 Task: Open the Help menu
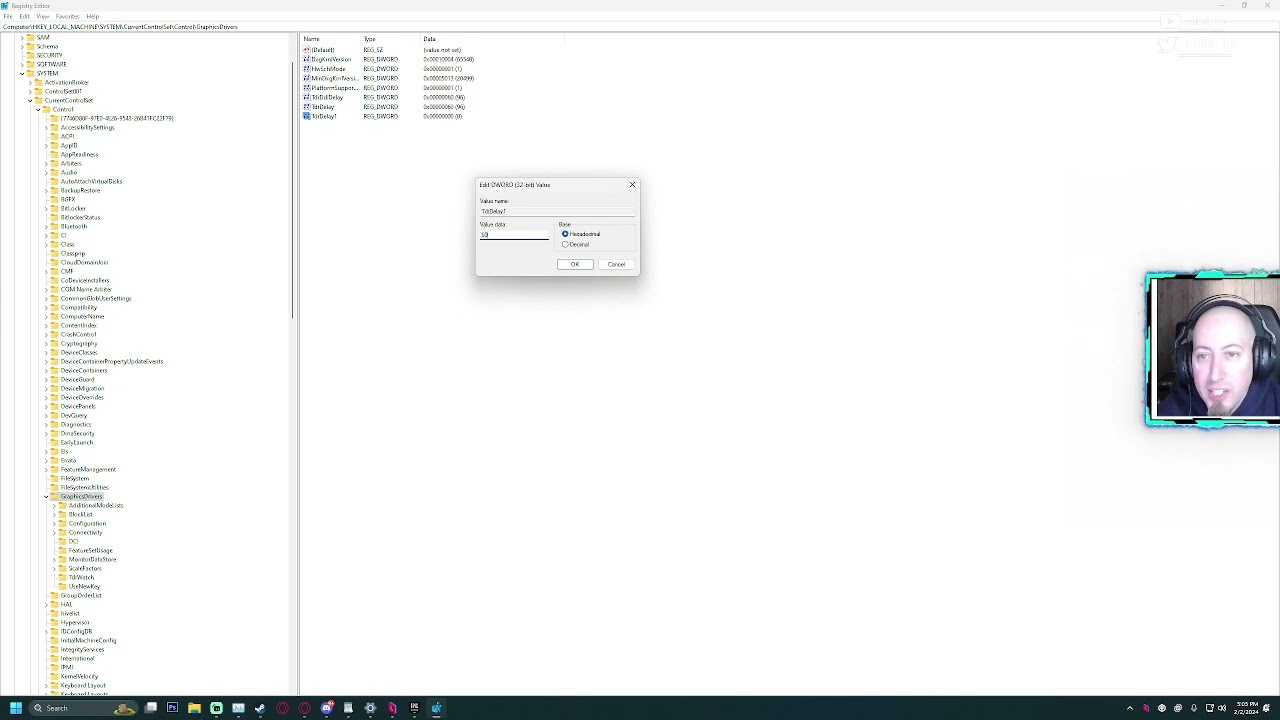pyautogui.click(x=93, y=16)
